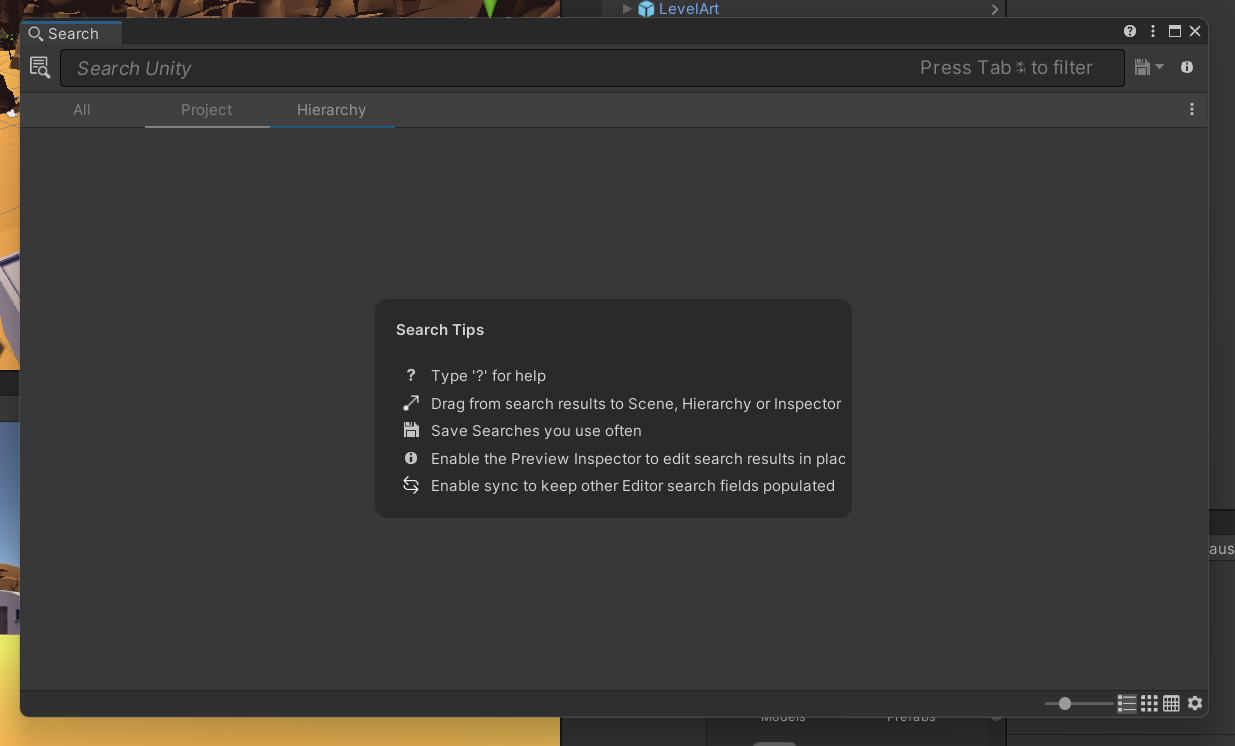Expand the save searches dropdown arrow

click(1160, 67)
